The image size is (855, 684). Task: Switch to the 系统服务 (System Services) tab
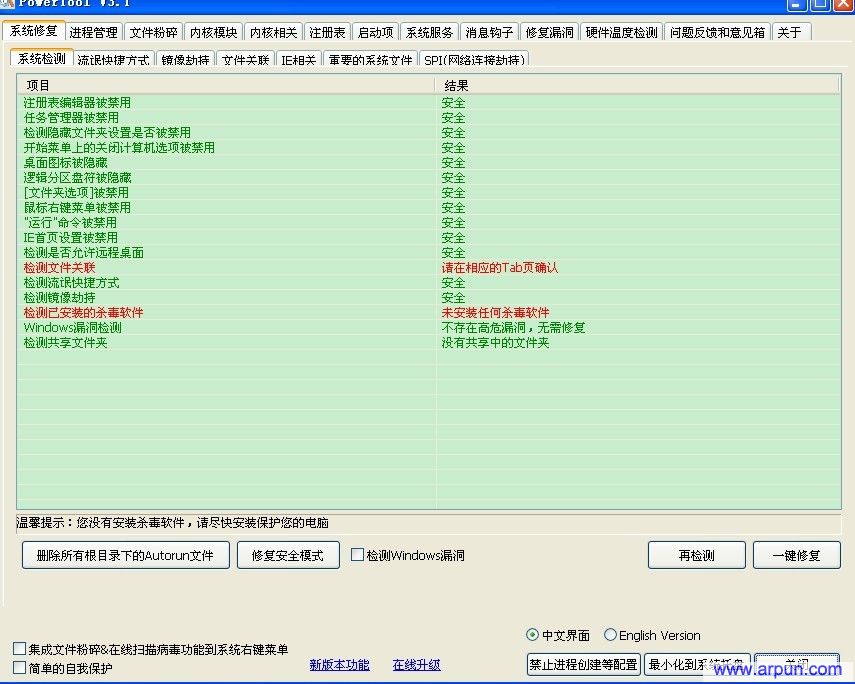[x=429, y=30]
